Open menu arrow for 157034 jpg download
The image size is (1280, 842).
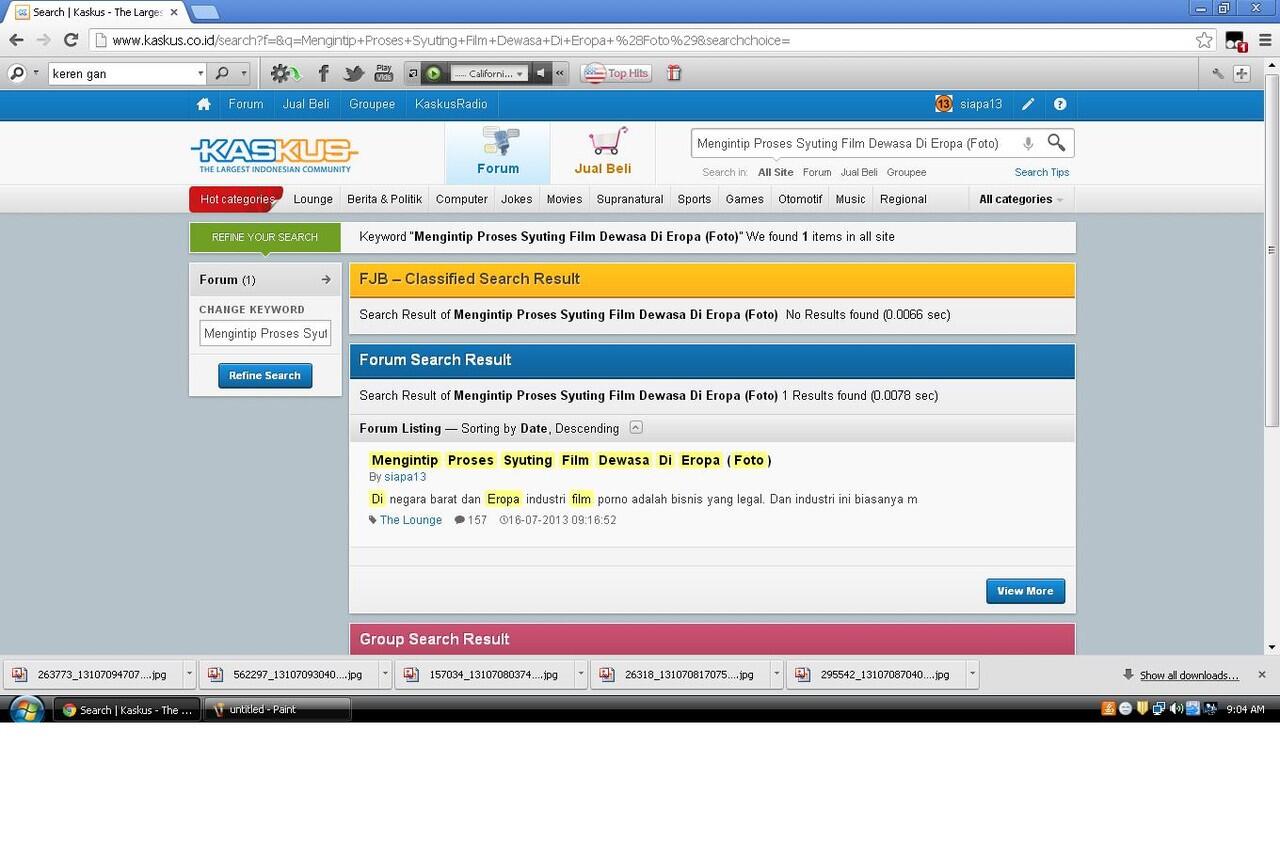[581, 675]
